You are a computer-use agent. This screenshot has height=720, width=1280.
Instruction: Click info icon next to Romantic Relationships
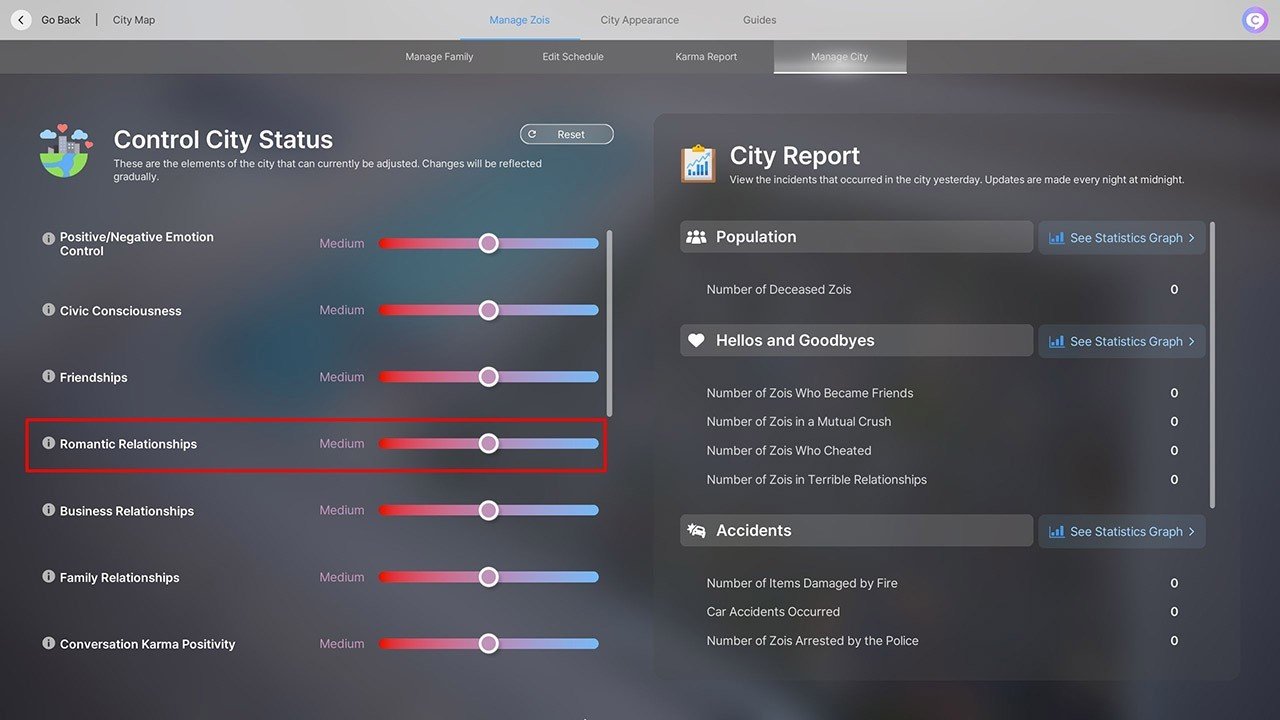48,443
